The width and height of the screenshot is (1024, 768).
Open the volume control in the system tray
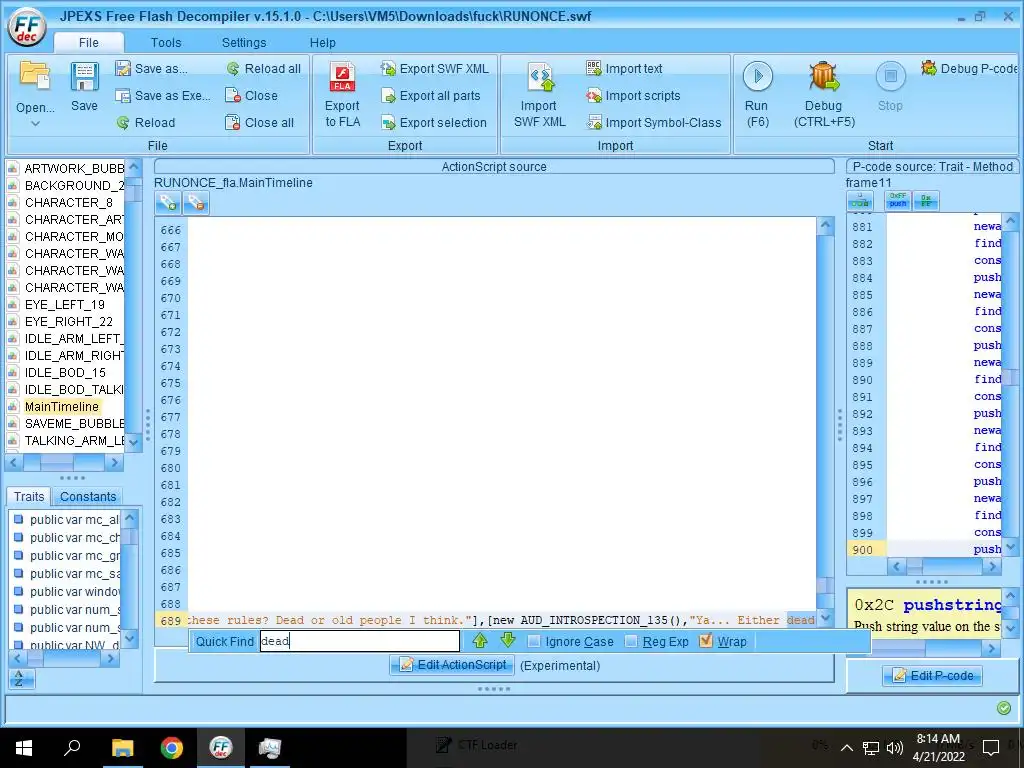(x=895, y=748)
